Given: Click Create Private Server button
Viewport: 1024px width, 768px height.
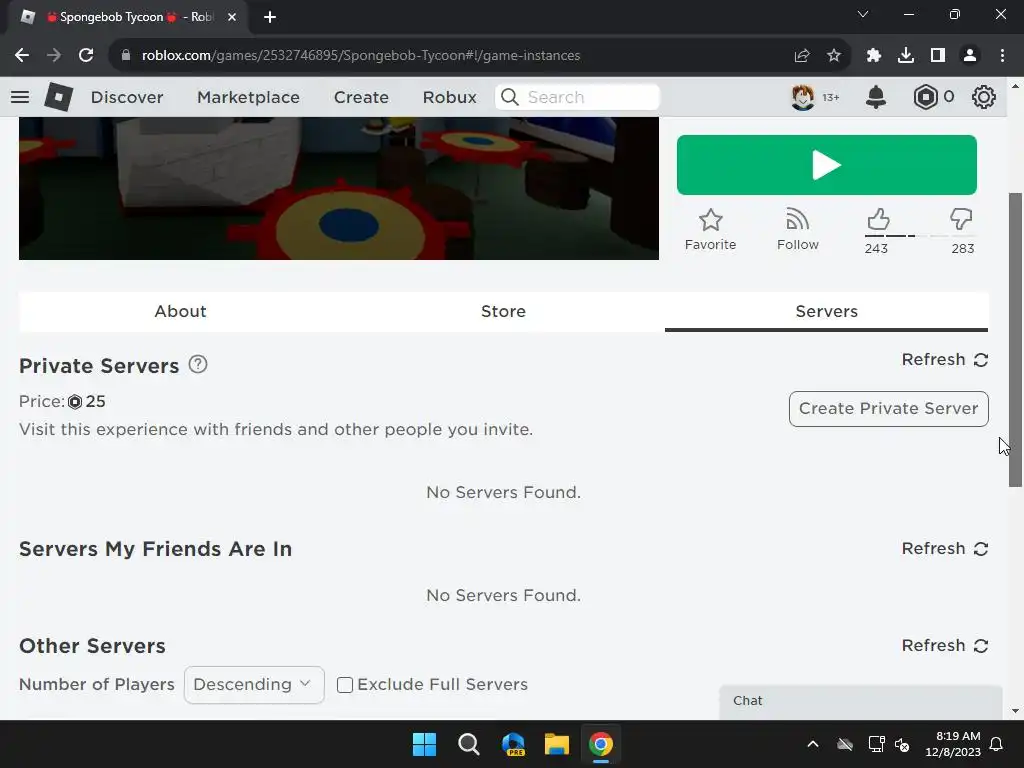Looking at the screenshot, I should click(x=888, y=409).
